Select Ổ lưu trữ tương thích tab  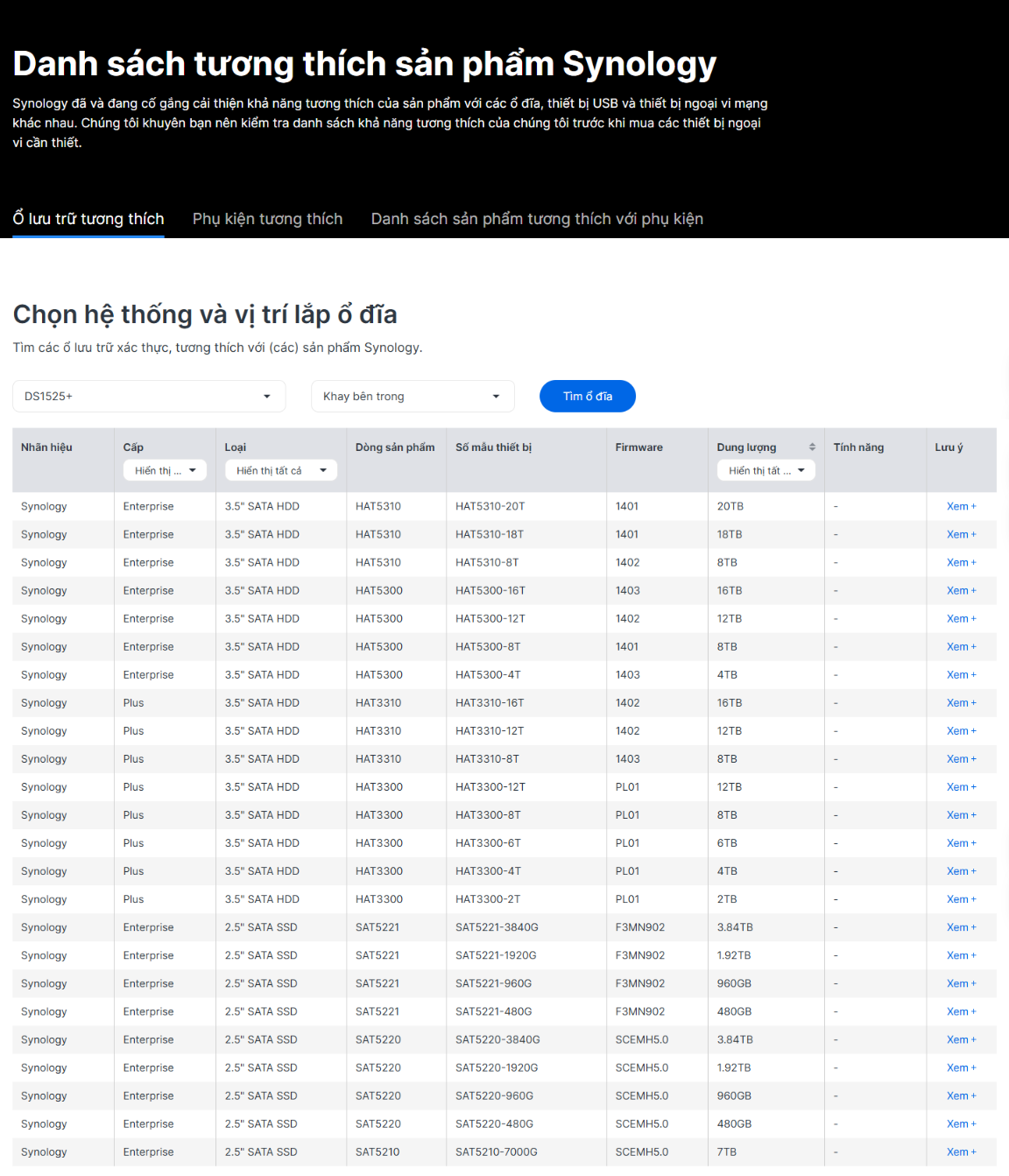tap(88, 219)
